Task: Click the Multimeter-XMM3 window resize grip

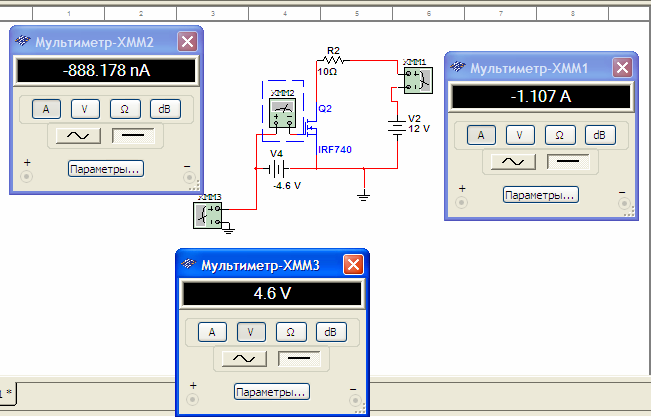Action: coord(360,409)
